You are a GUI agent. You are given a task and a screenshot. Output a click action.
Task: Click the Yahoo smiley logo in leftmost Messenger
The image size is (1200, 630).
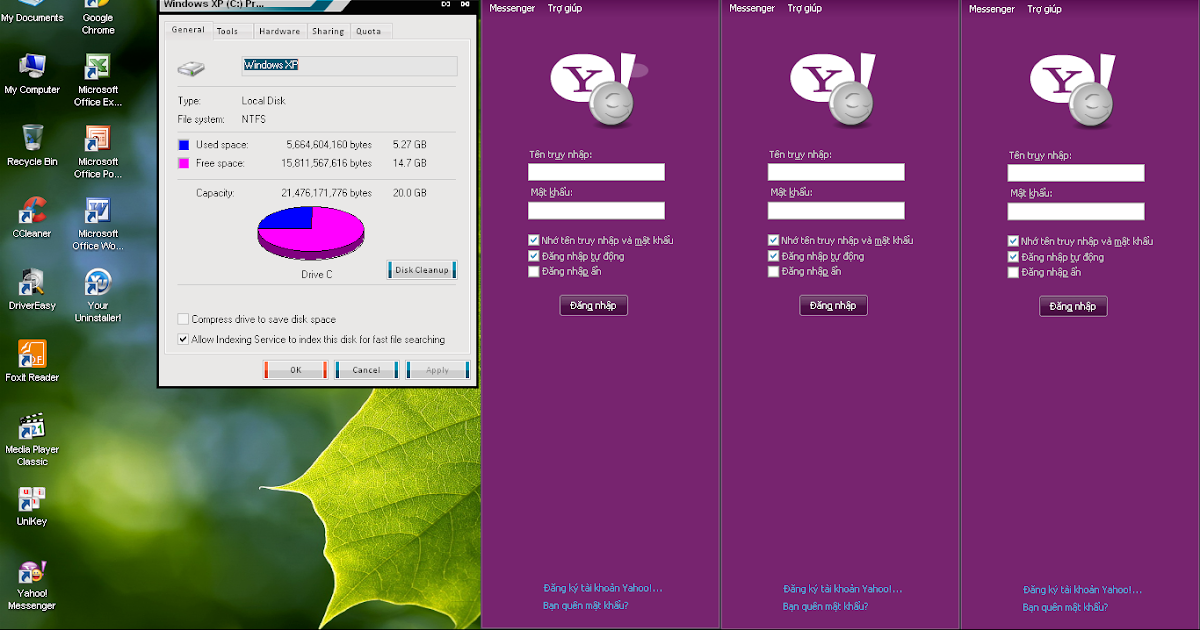click(597, 90)
